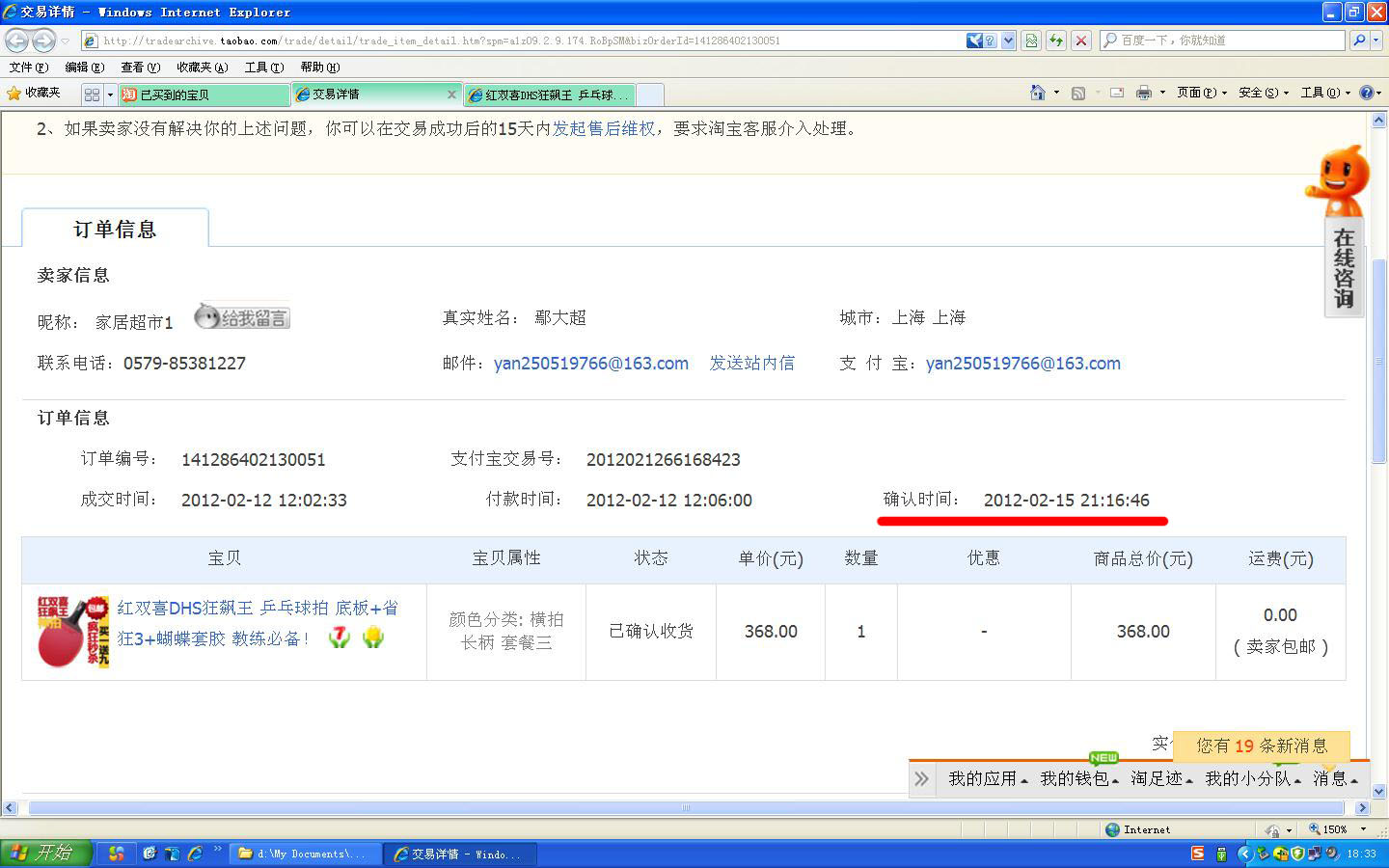
Task: Open the 查看(V) menu
Action: pyautogui.click(x=141, y=68)
